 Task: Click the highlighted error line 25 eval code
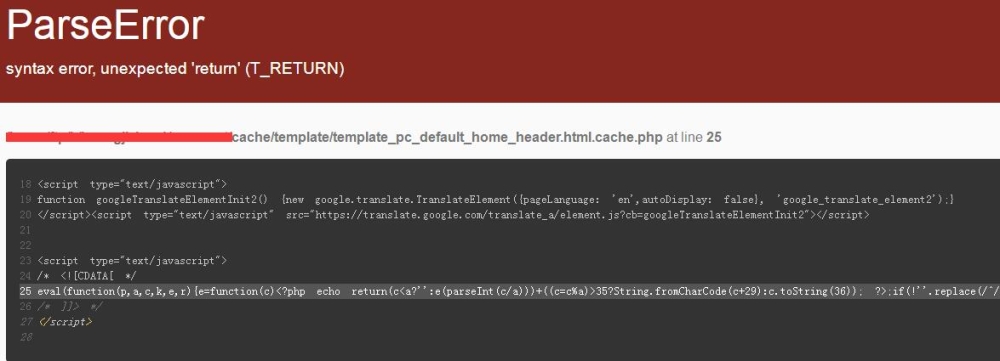click(x=503, y=291)
